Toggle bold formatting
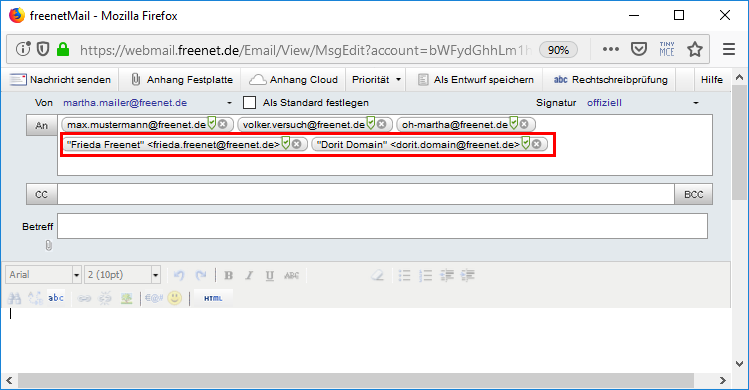Image resolution: width=749 pixels, height=390 pixels. click(x=228, y=275)
